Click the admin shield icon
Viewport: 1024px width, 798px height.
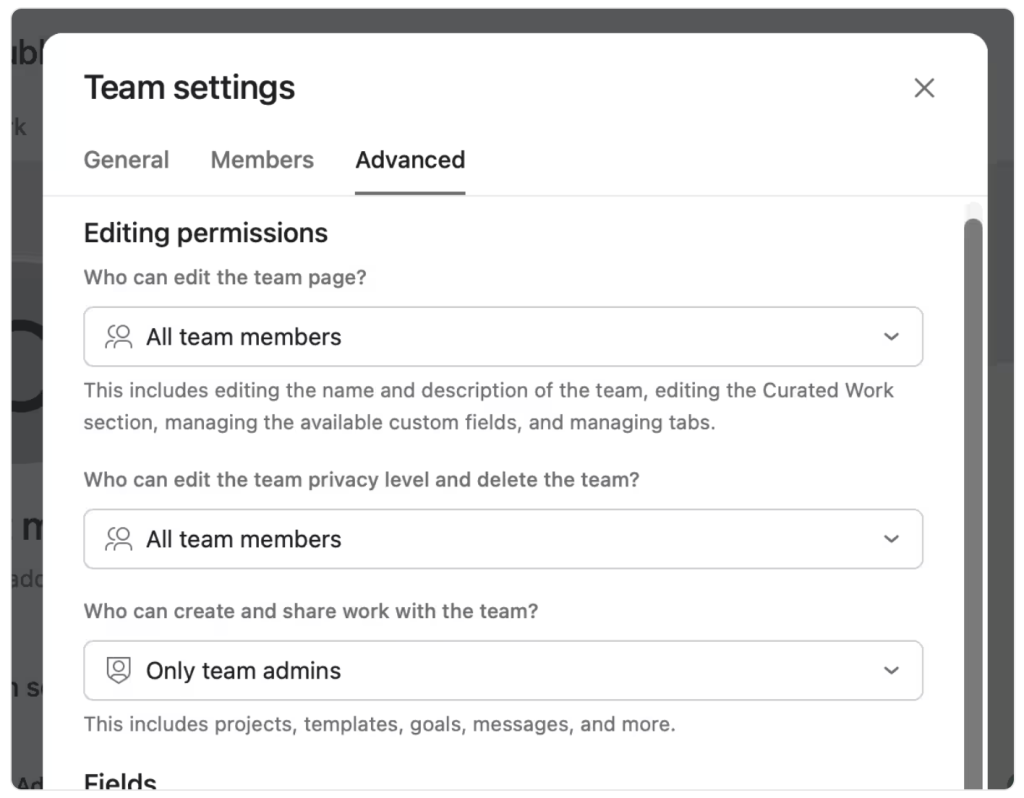tap(119, 671)
